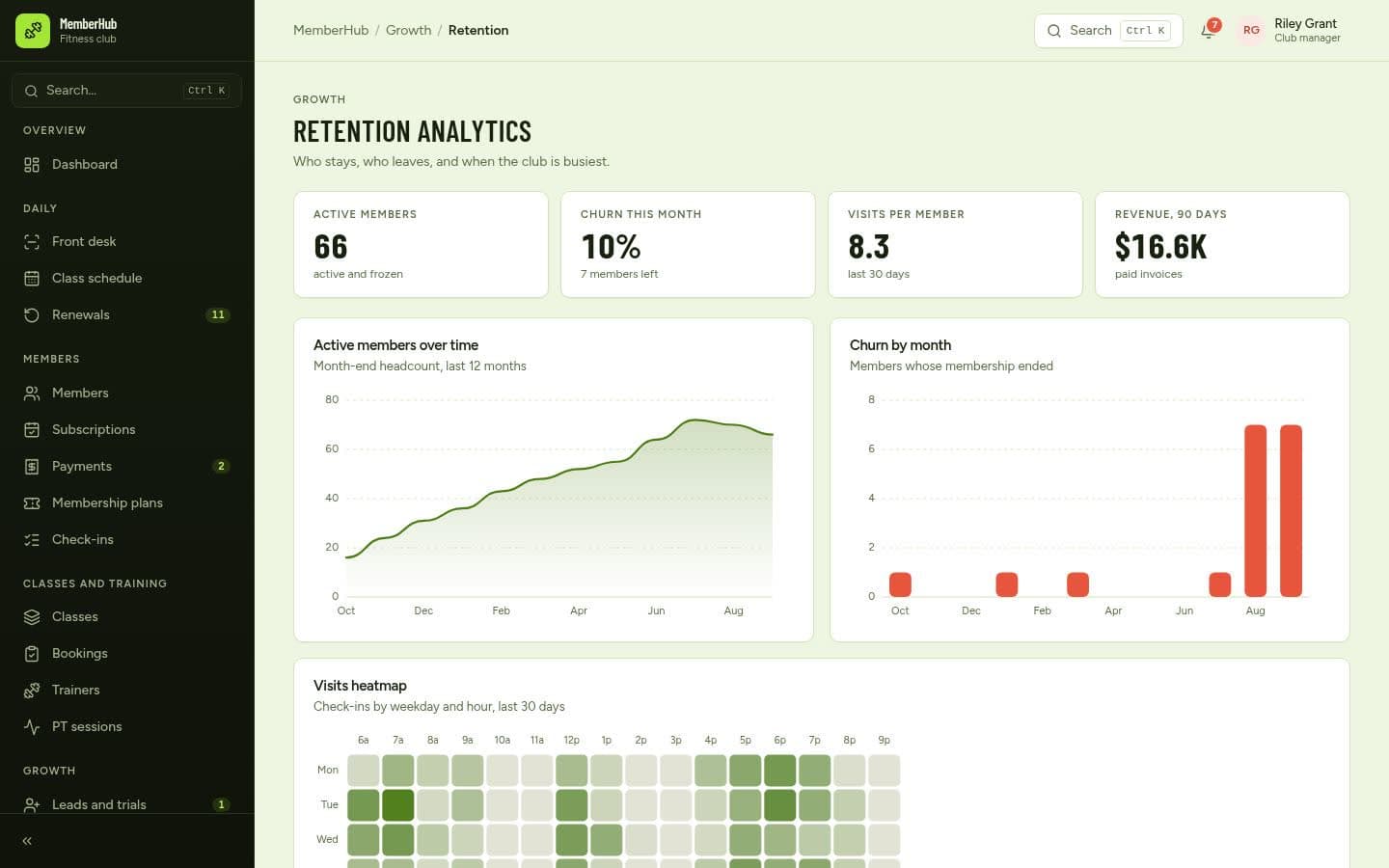Click the Payments 2 badge
Screen dimensions: 1389x868
(221, 467)
